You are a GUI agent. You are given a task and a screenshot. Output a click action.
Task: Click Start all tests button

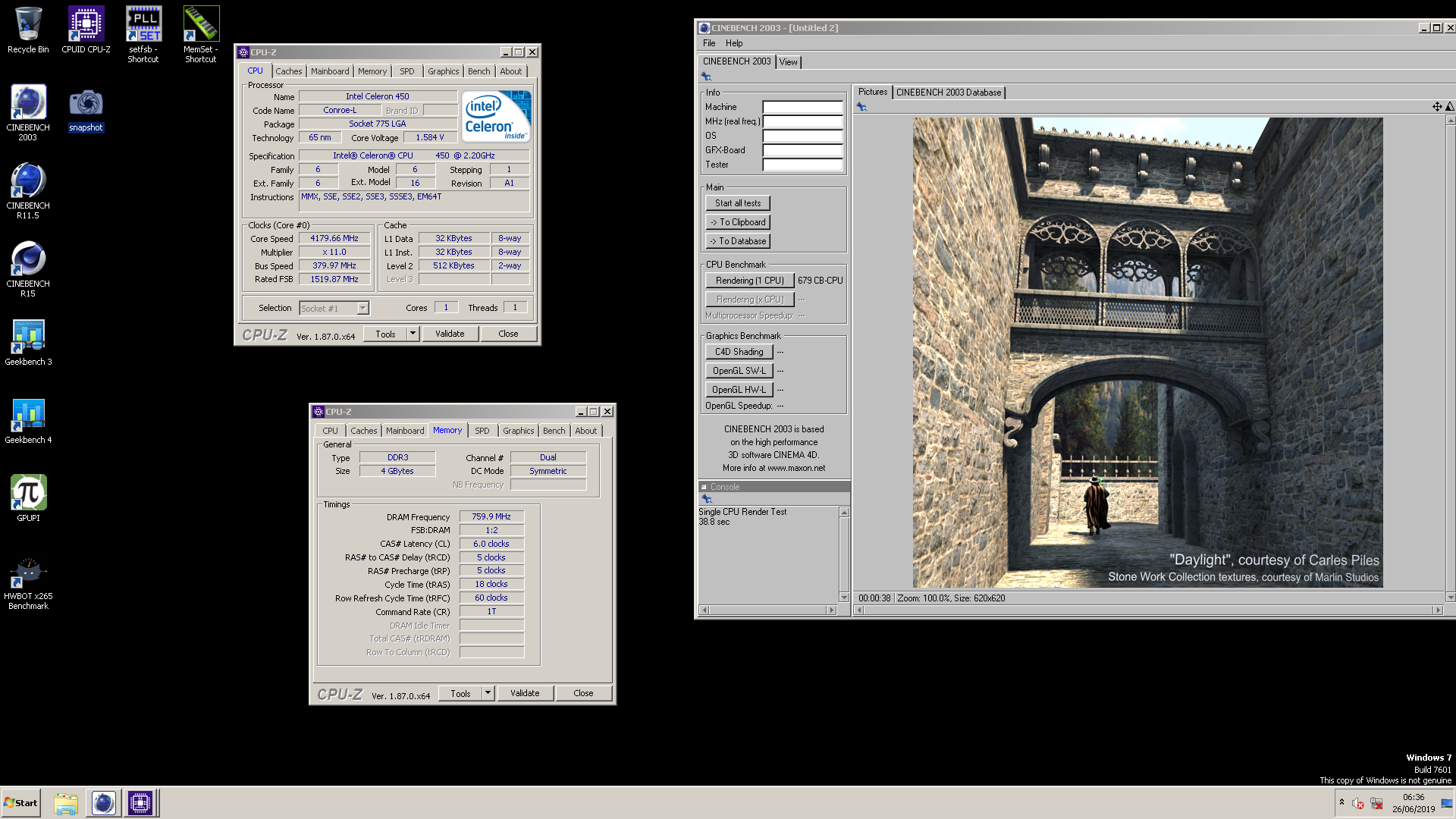click(738, 203)
